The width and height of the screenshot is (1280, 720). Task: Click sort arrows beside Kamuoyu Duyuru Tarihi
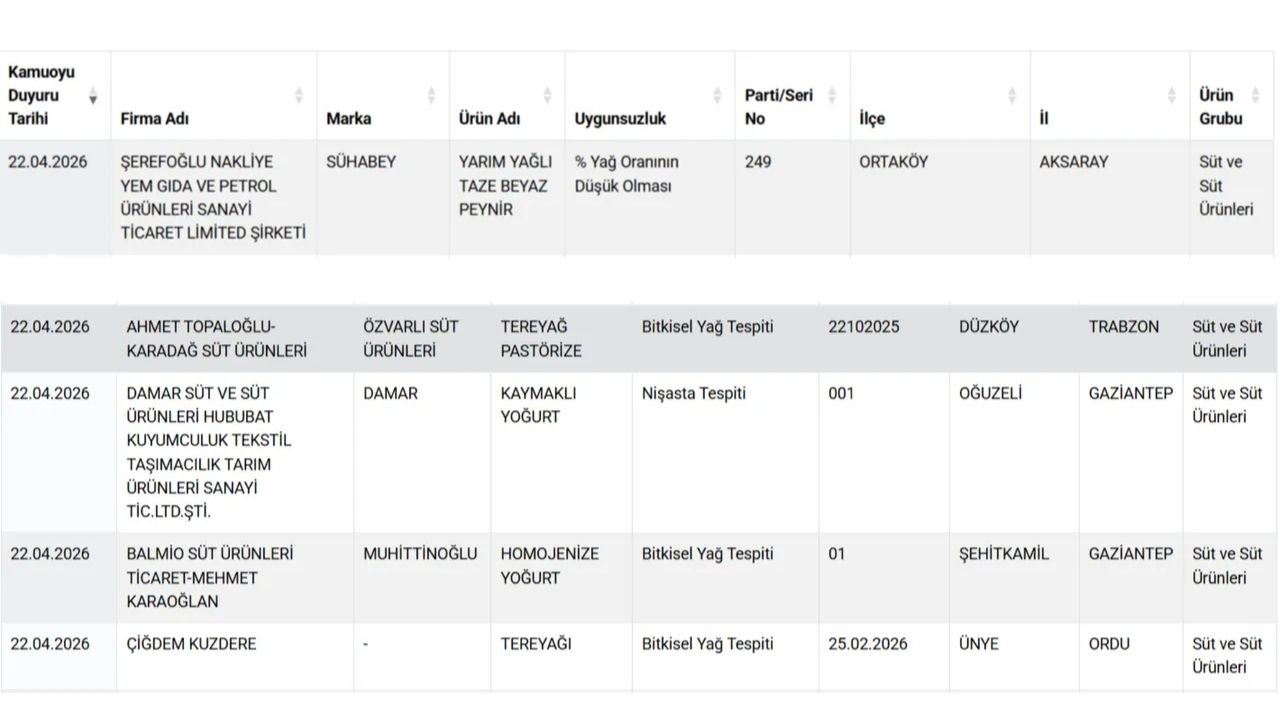[93, 96]
